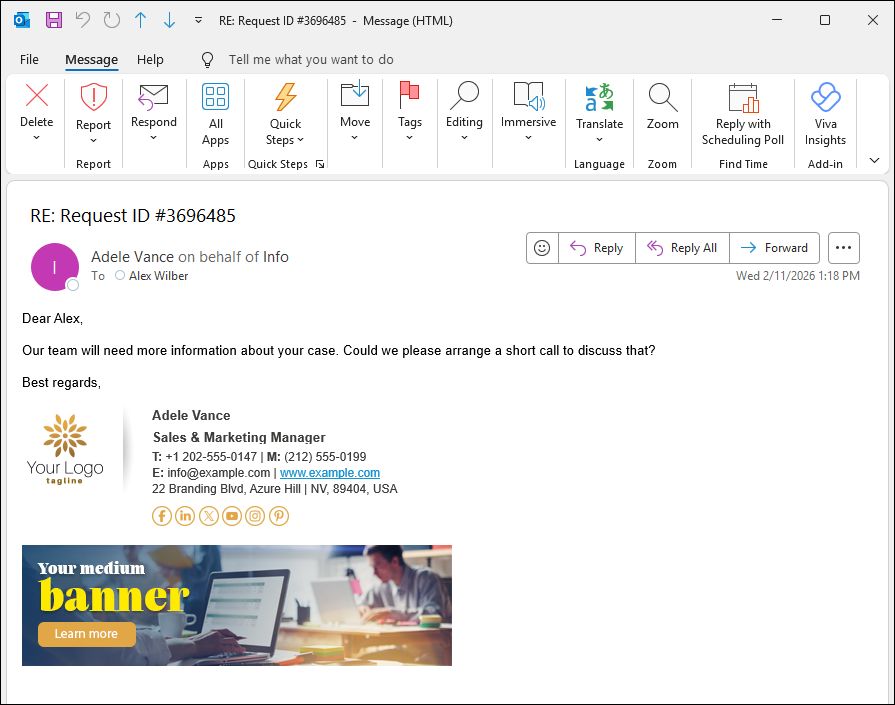Click the Delete red X icon
This screenshot has height=705, width=895.
coord(37,95)
